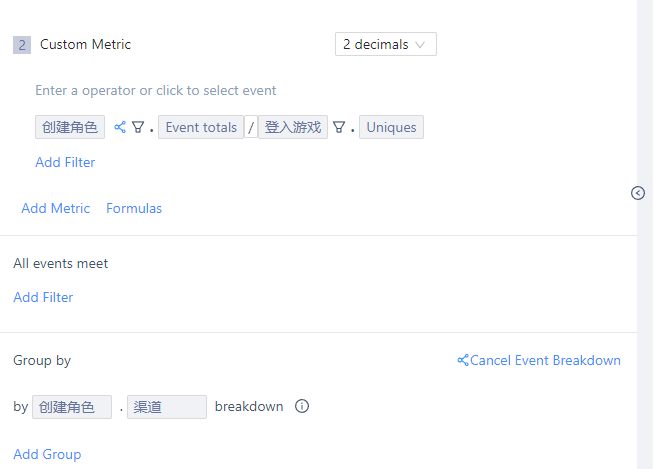Select the 创建角色 event chip in formula
The width and height of the screenshot is (663, 469).
pos(69,127)
